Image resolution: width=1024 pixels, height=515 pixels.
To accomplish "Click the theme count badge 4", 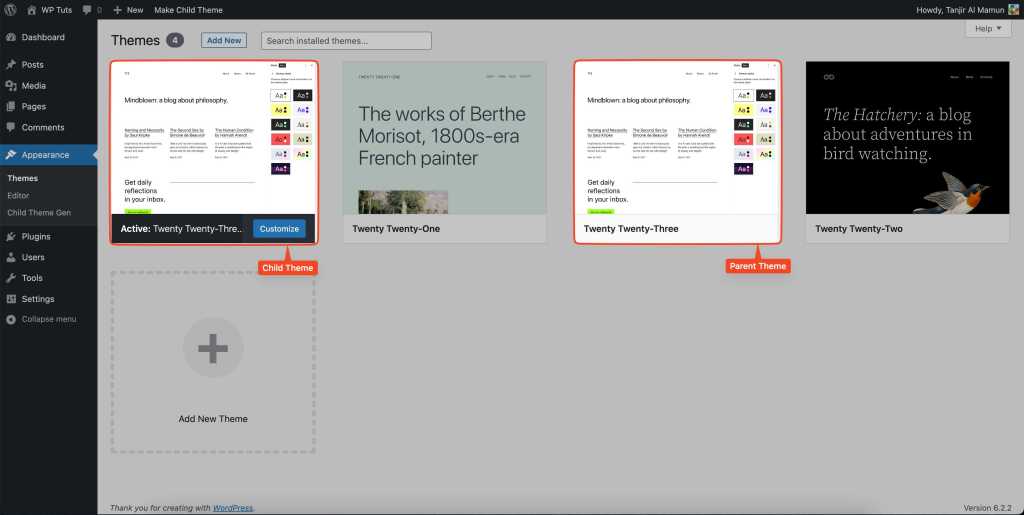I will [174, 40].
